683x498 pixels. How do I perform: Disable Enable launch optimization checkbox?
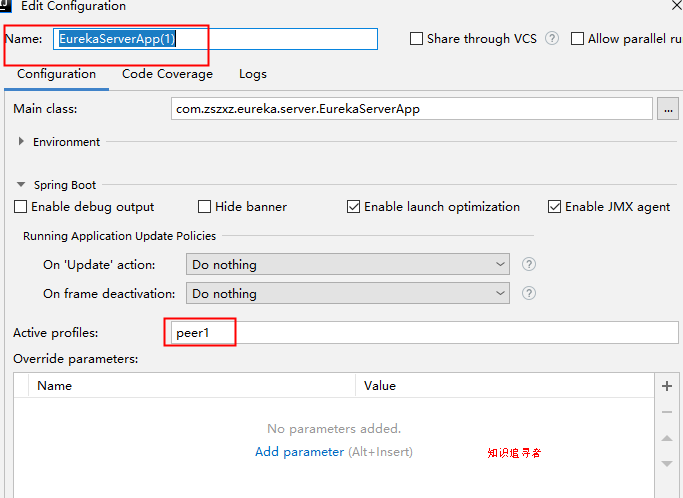[354, 207]
